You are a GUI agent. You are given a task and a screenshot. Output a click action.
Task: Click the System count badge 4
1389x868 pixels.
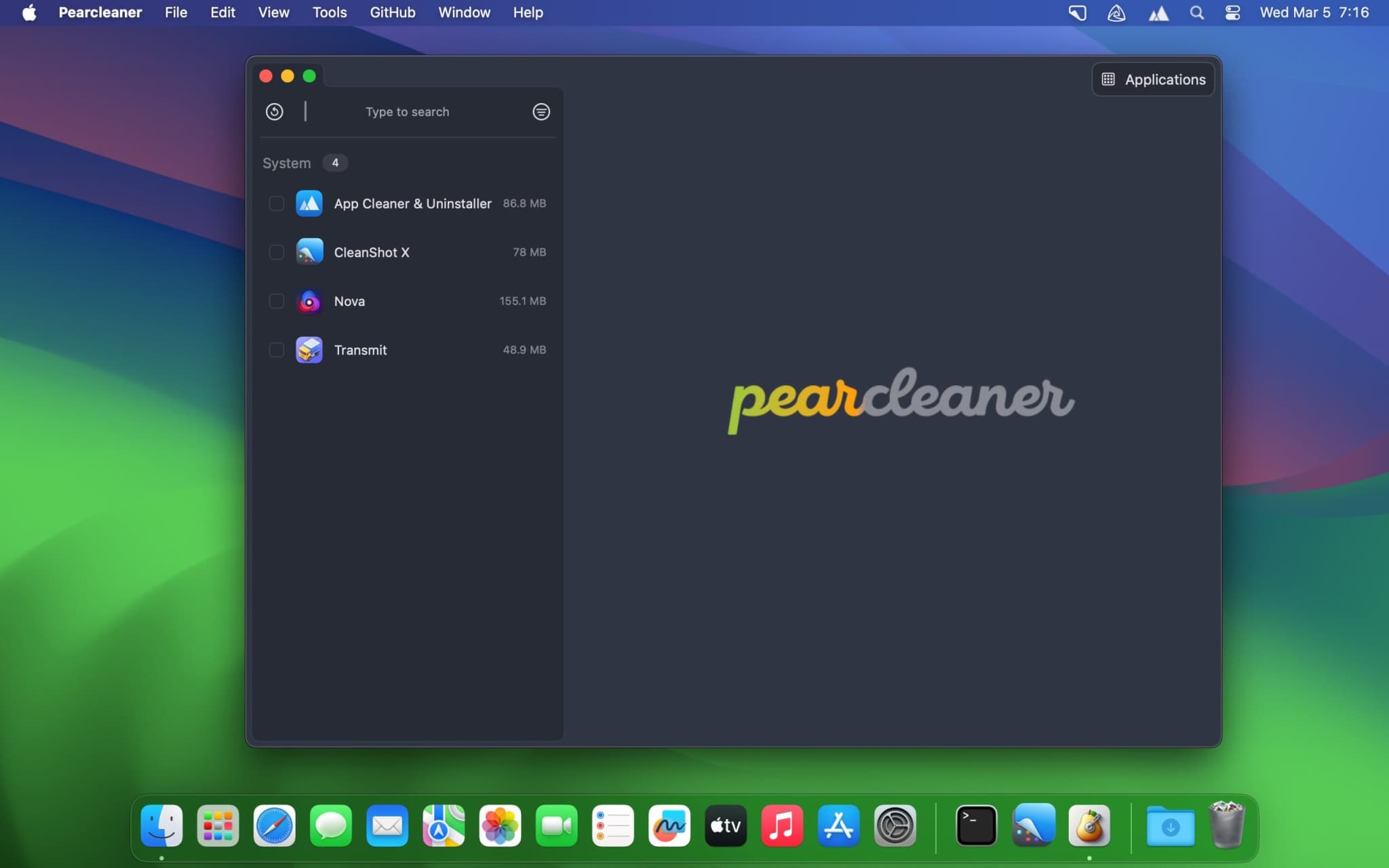coord(335,163)
